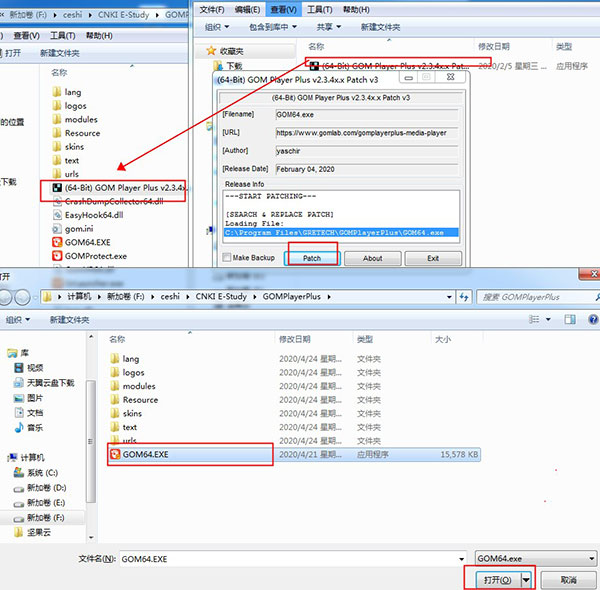Select 图片 library in dialog sidebar
The height and width of the screenshot is (590, 600).
click(x=28, y=398)
